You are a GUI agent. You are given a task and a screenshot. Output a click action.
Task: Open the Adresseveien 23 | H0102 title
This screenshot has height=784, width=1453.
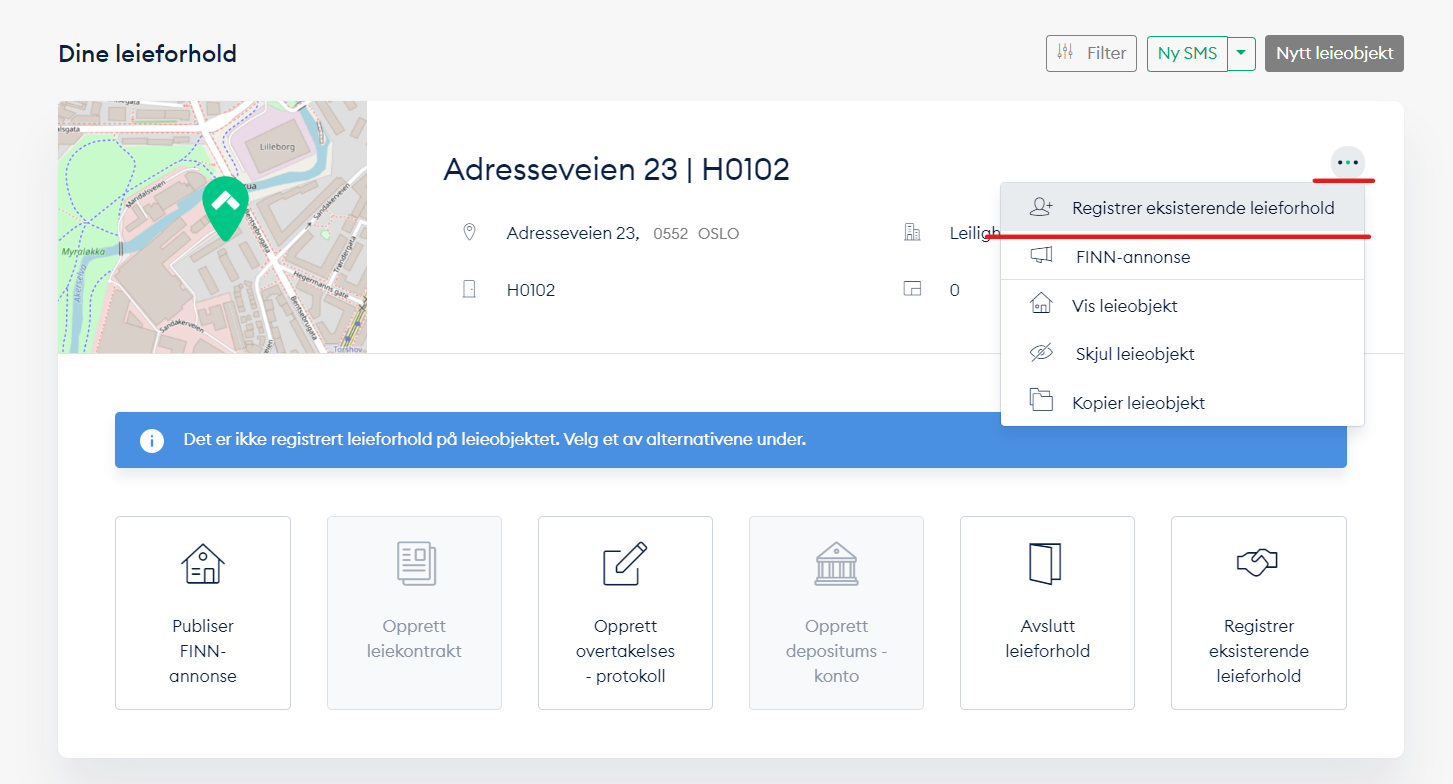(x=616, y=169)
